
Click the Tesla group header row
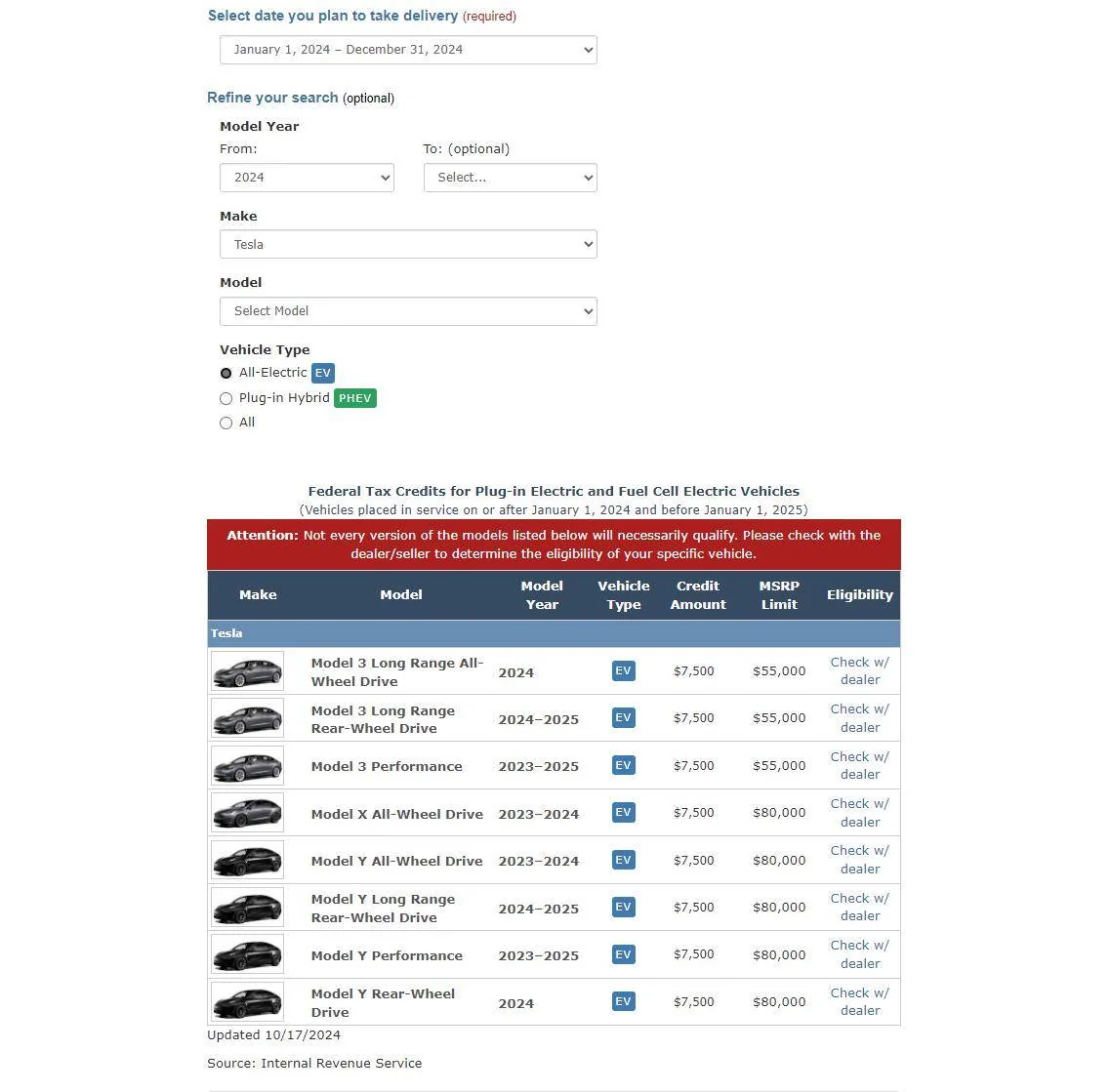[554, 633]
